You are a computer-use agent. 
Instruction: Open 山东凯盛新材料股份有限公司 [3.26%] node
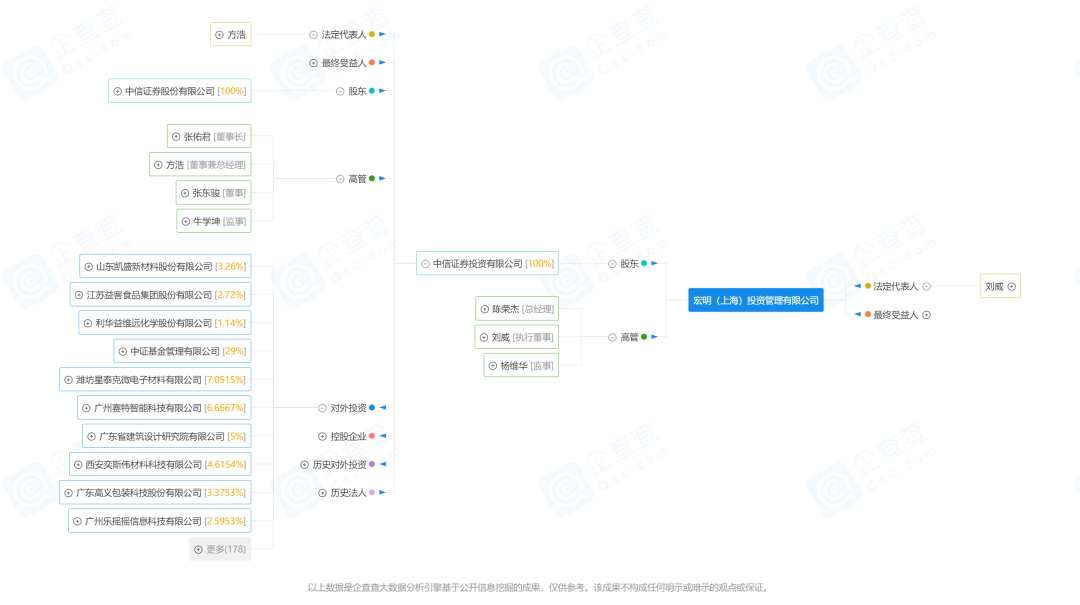point(165,266)
